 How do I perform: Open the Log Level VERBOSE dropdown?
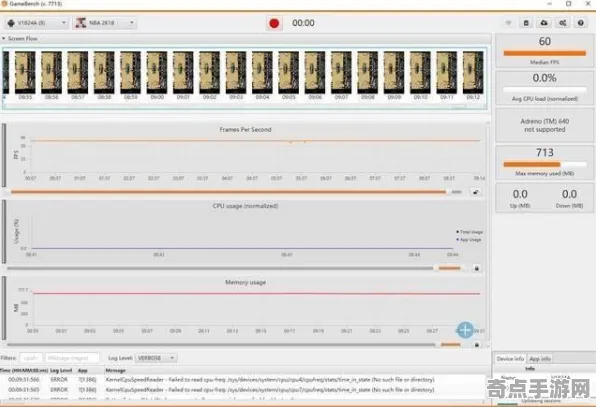point(156,358)
